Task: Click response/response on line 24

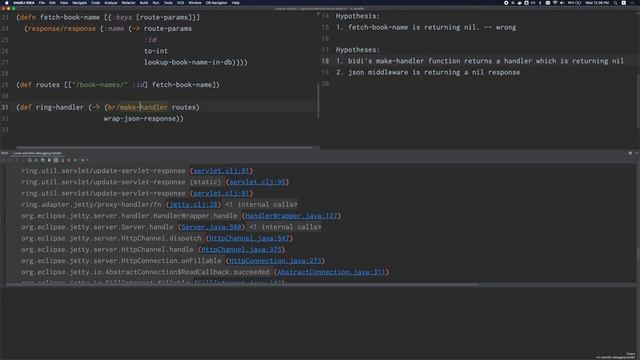Action: click(62, 29)
